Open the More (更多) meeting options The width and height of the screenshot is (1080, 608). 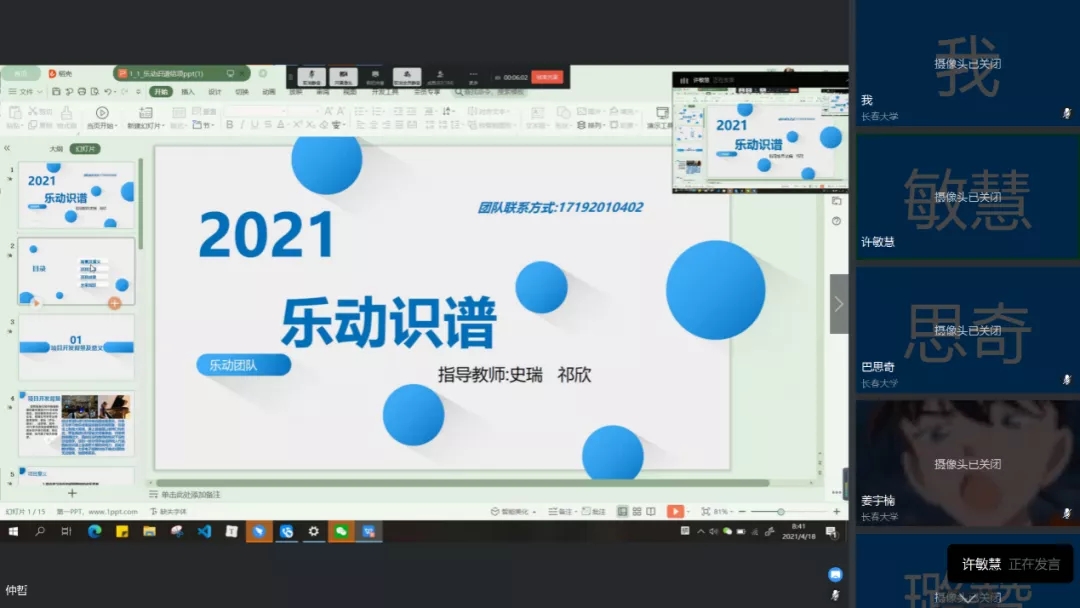472,76
